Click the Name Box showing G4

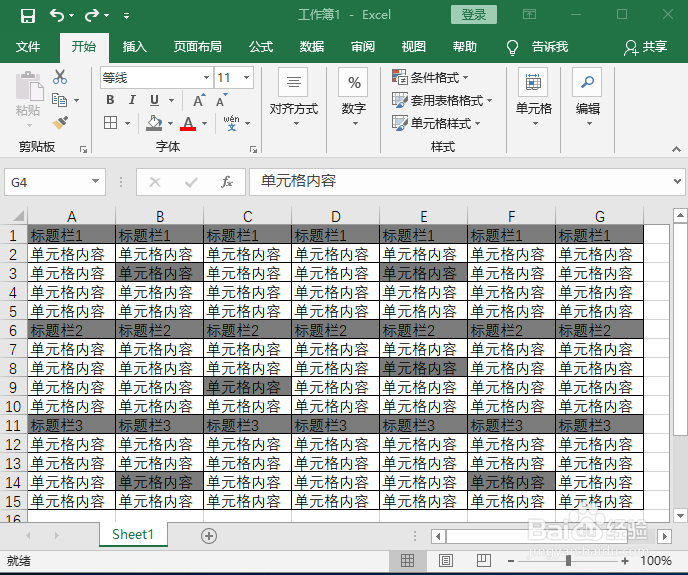[47, 182]
